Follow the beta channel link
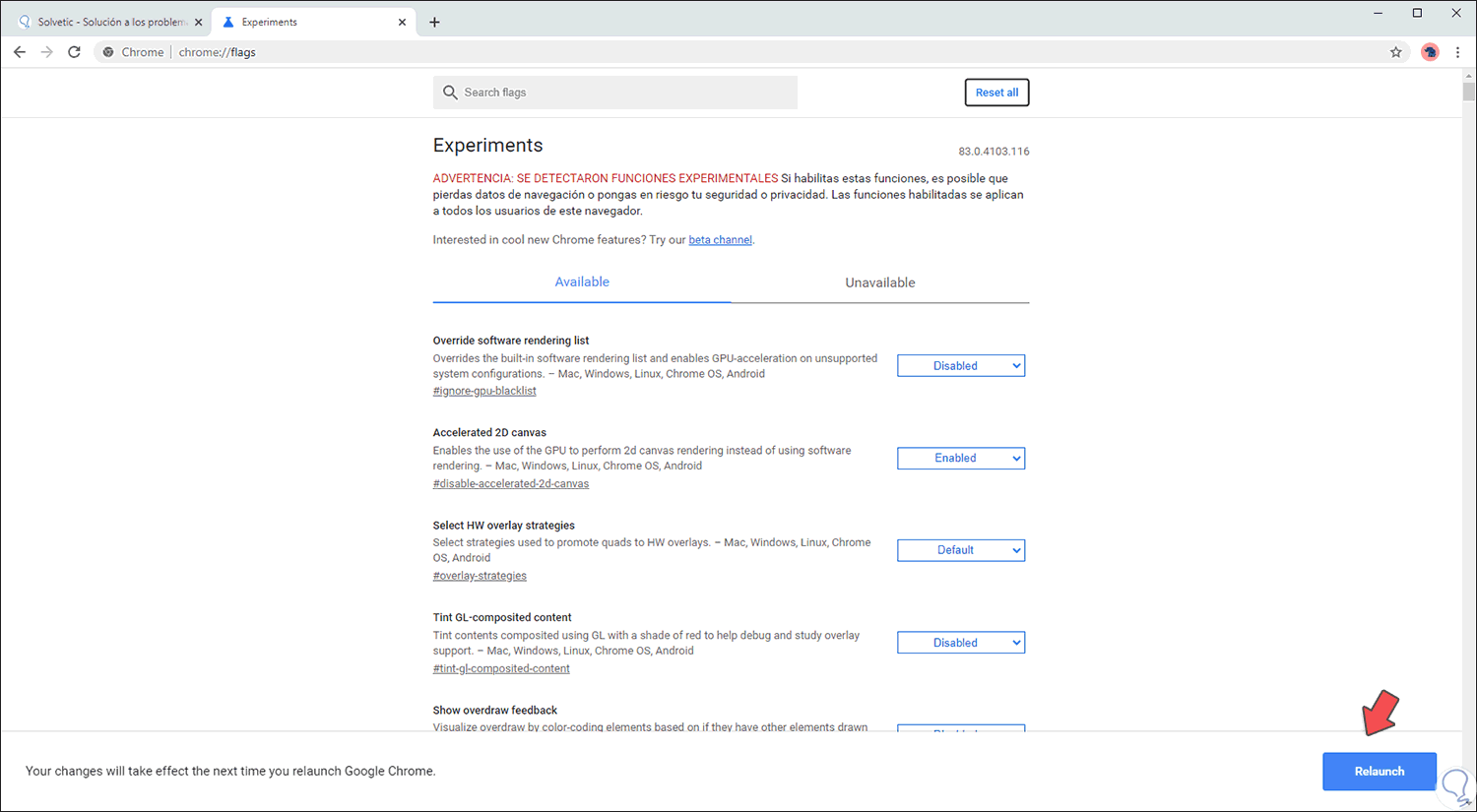Screen dimensions: 1477x812 (720, 240)
